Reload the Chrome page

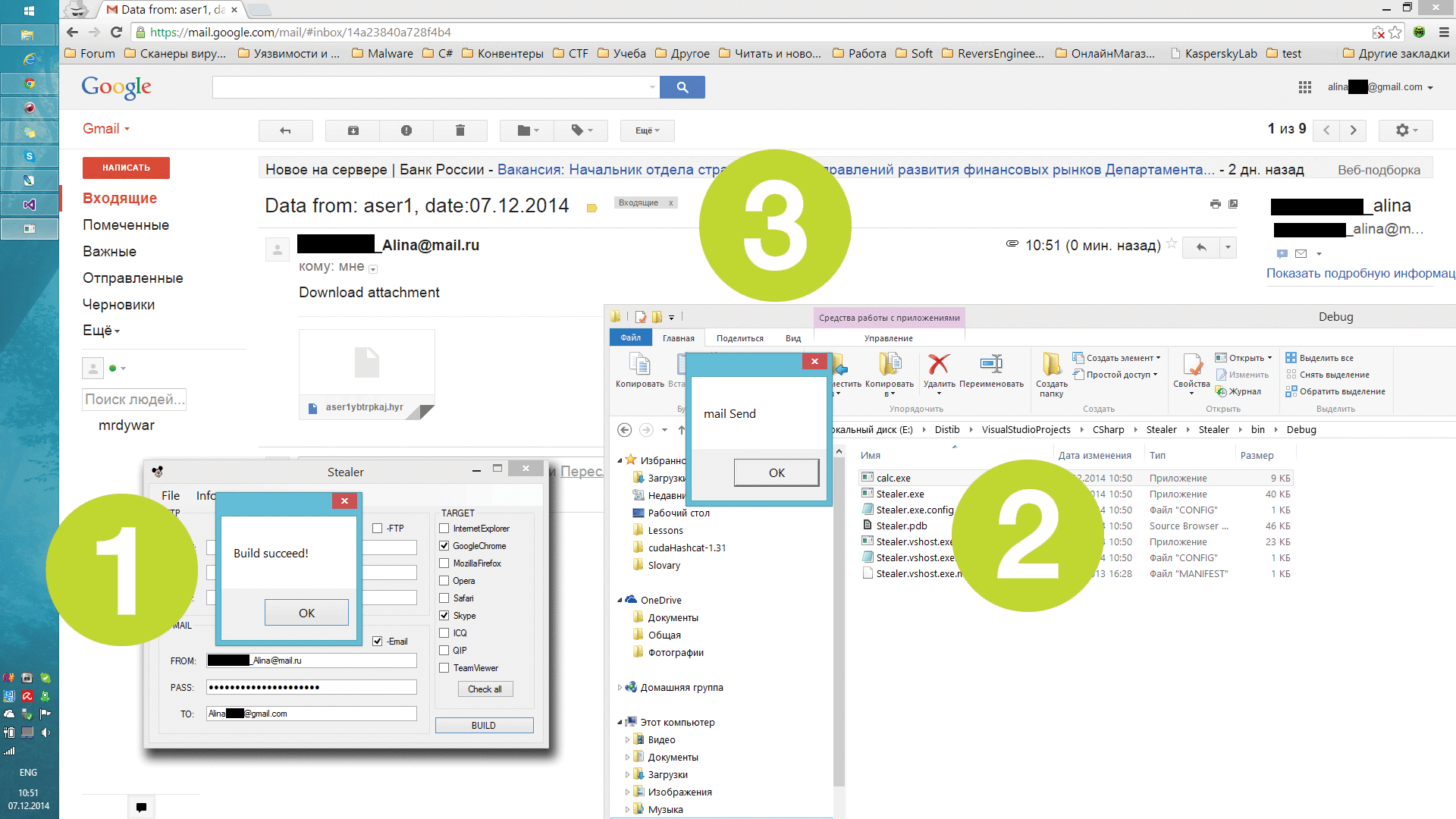pyautogui.click(x=116, y=32)
